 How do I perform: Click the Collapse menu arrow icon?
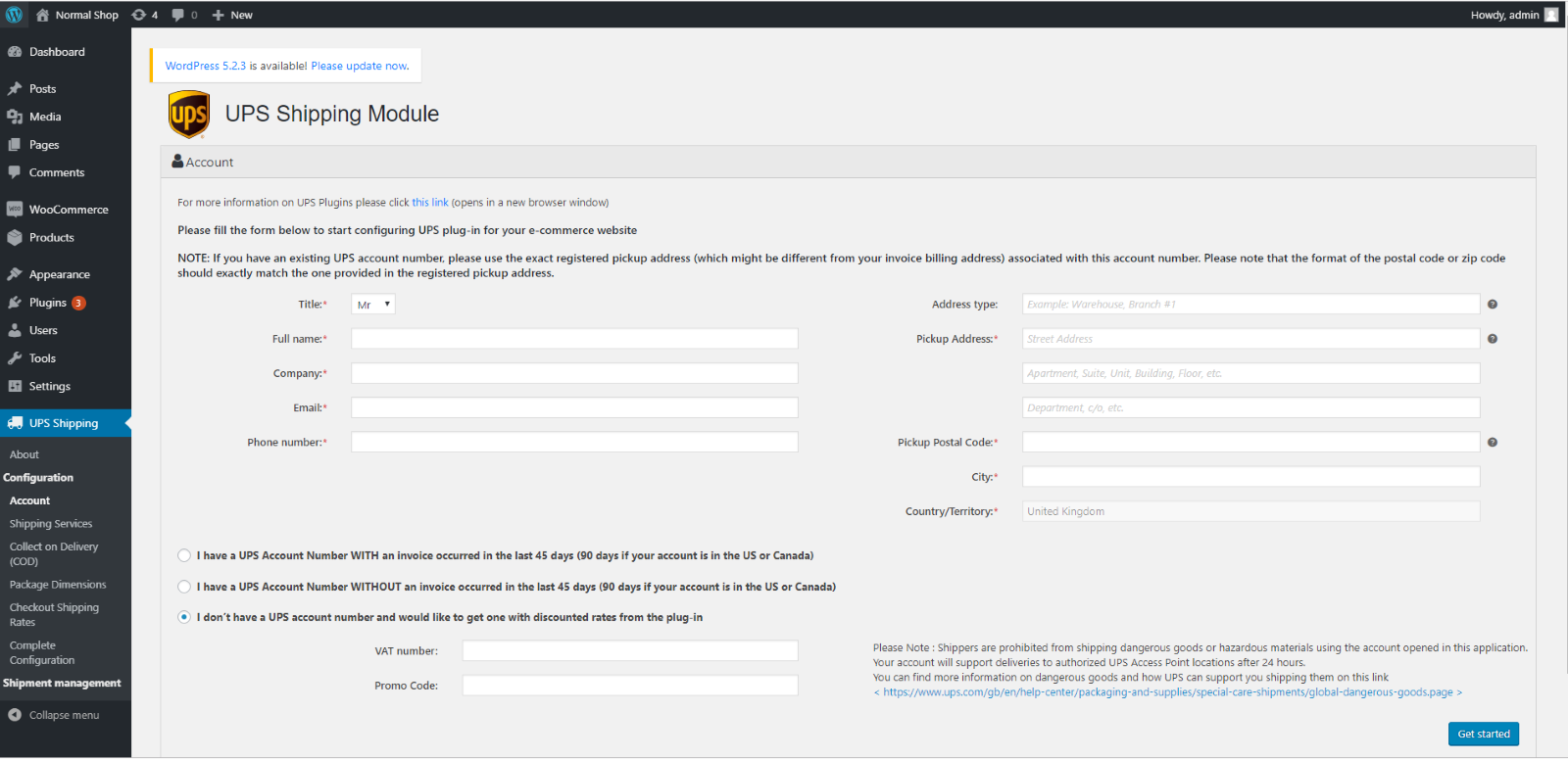click(x=15, y=715)
